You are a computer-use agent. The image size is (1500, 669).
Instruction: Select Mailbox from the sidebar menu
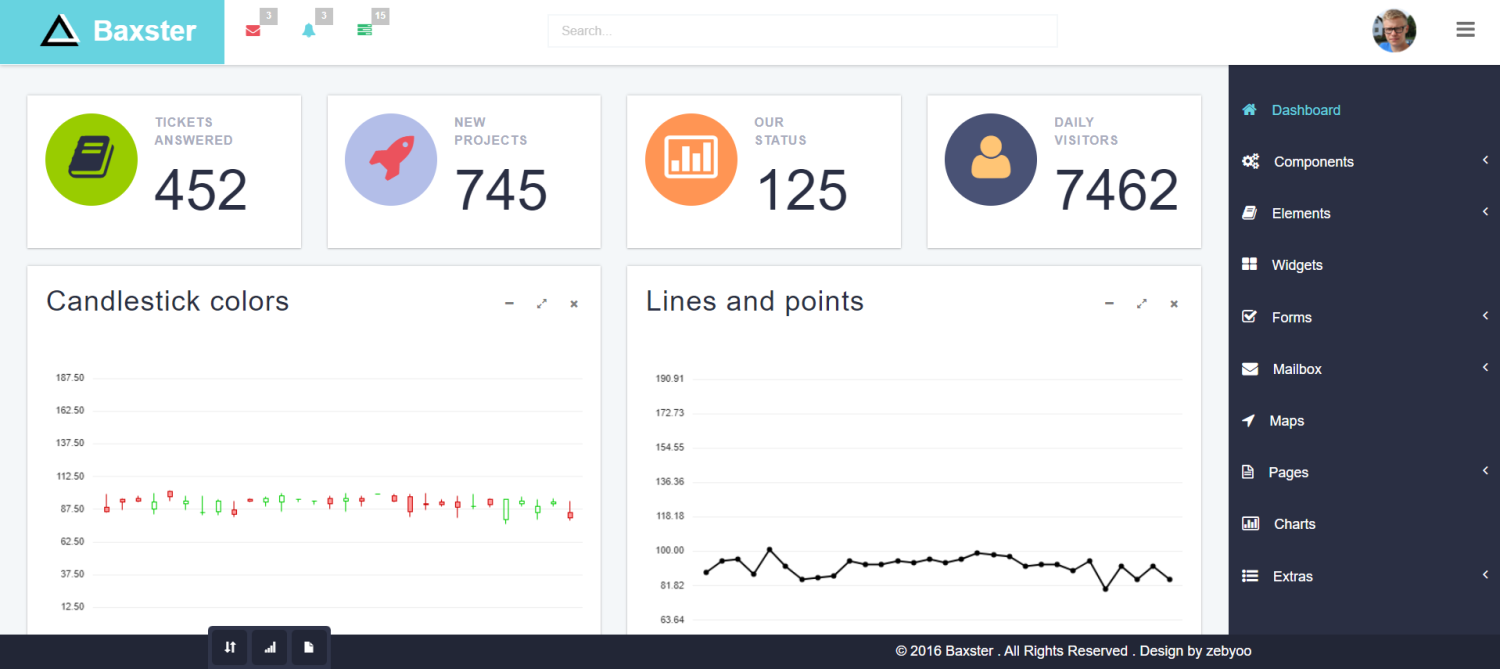click(1297, 368)
